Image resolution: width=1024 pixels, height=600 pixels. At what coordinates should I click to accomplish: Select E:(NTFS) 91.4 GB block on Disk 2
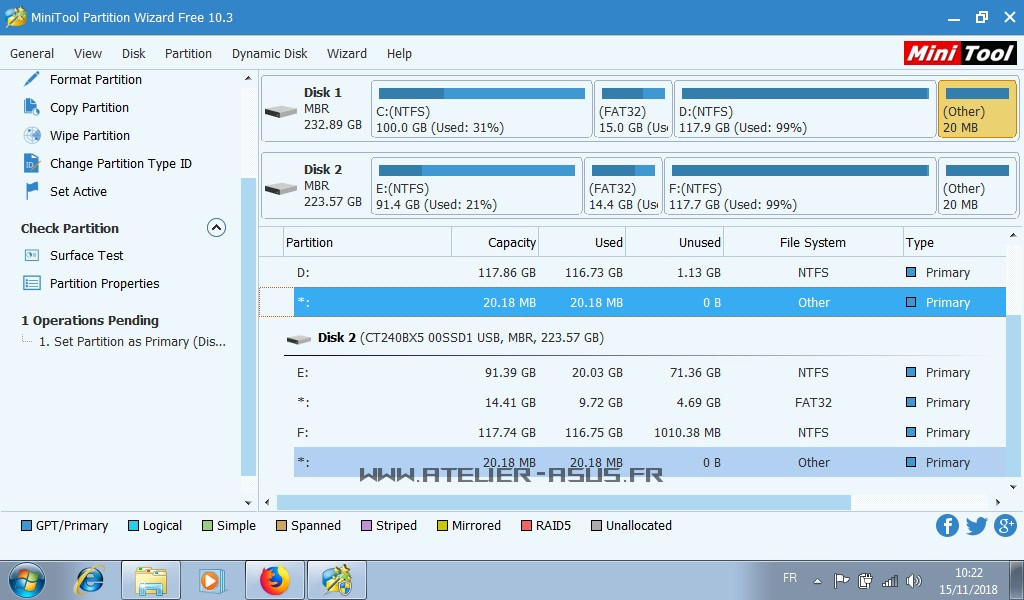click(x=477, y=186)
